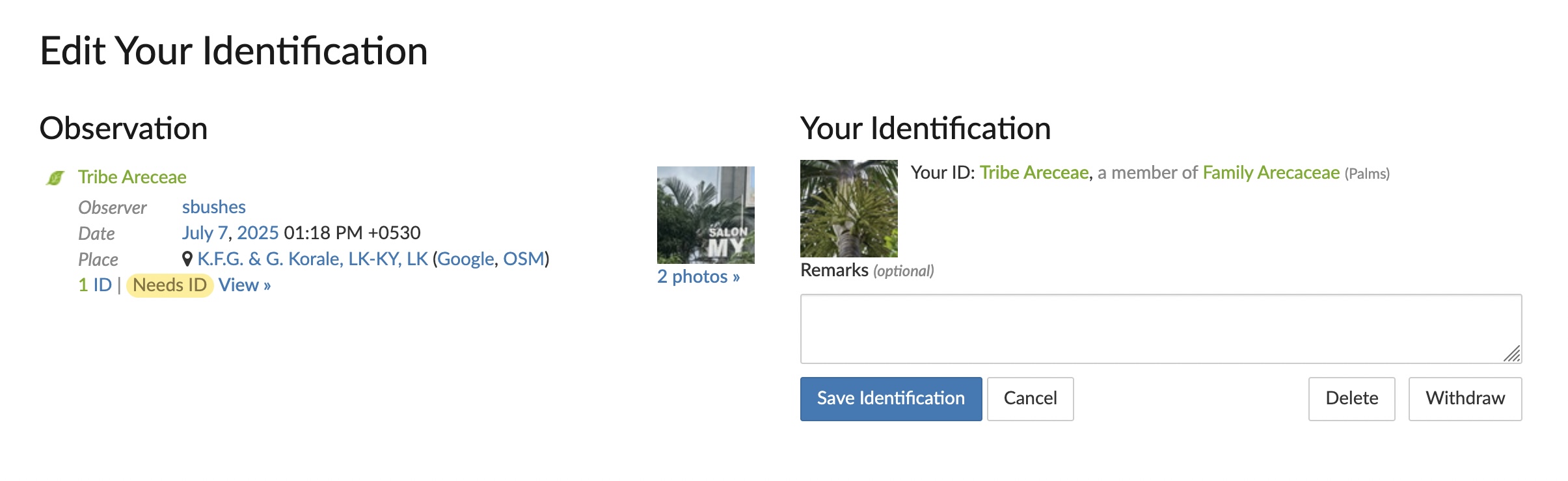1568x481 pixels.
Task: Click the July 7, 2025 date link
Action: click(230, 233)
